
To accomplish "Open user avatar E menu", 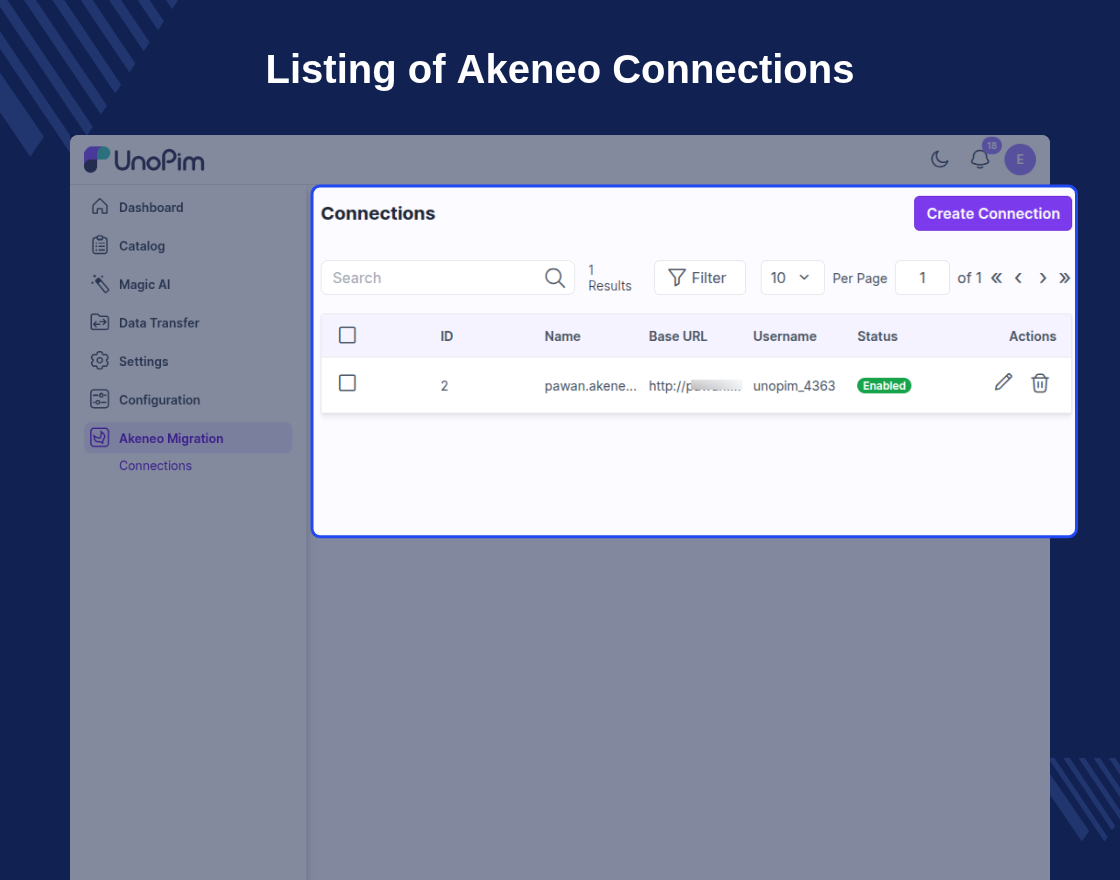I will tap(1020, 159).
